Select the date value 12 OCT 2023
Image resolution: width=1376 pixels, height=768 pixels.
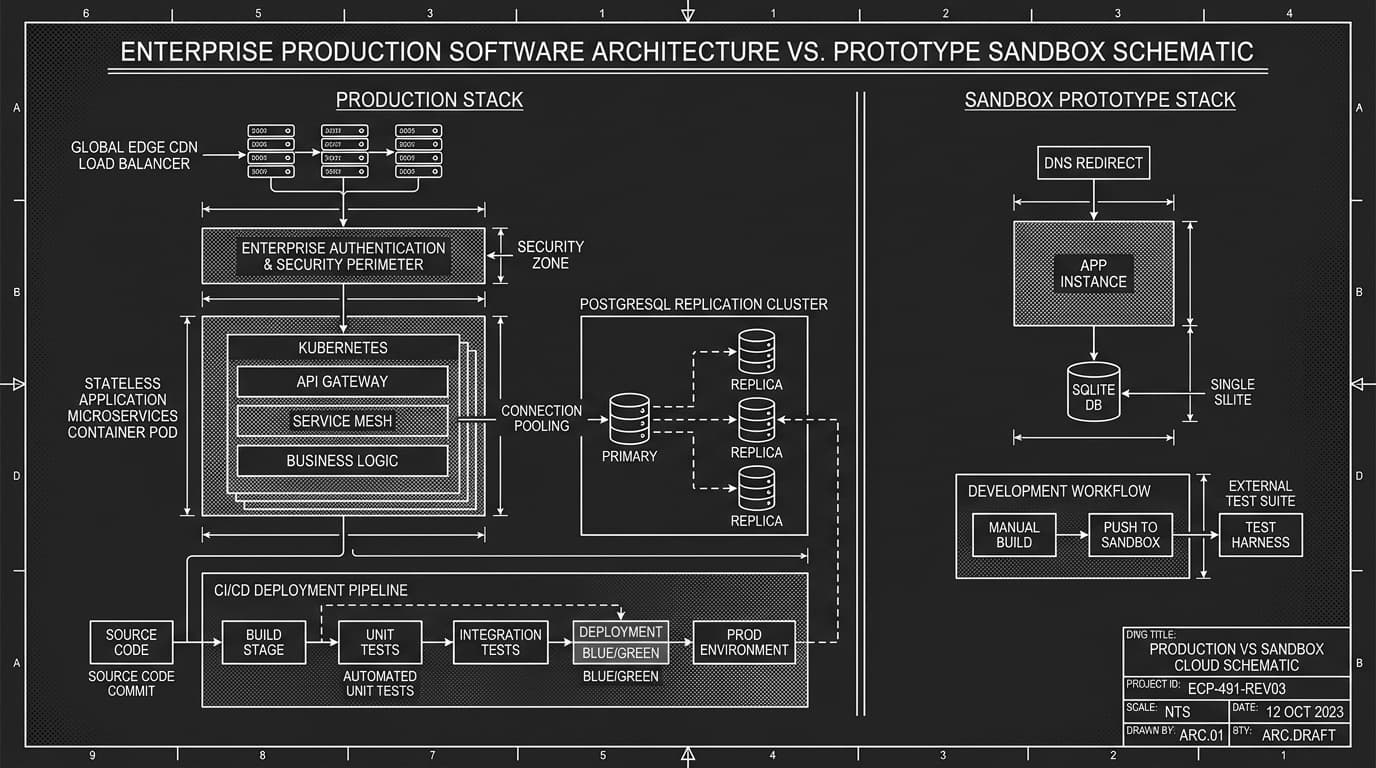coord(1305,712)
